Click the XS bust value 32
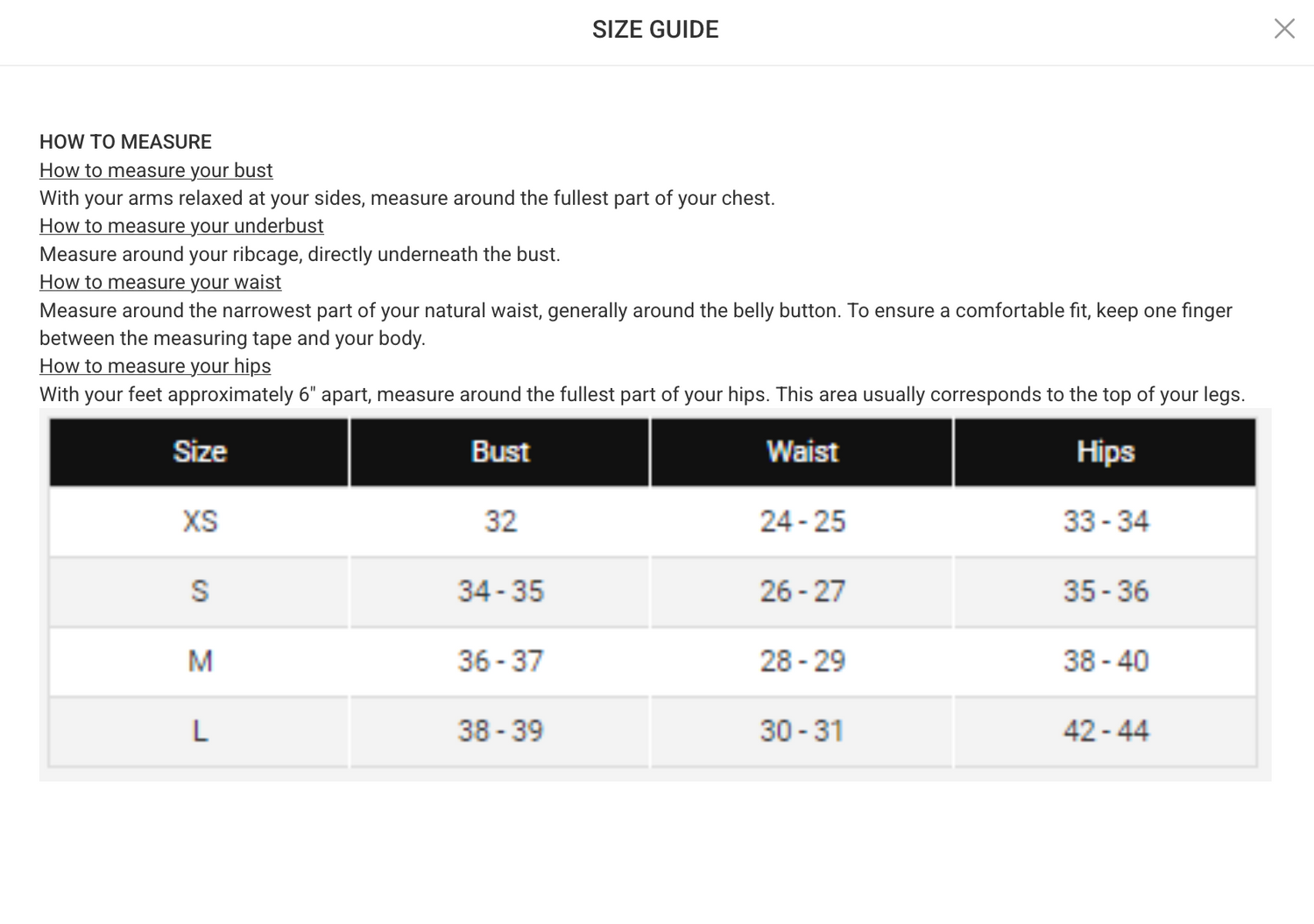 pos(500,522)
